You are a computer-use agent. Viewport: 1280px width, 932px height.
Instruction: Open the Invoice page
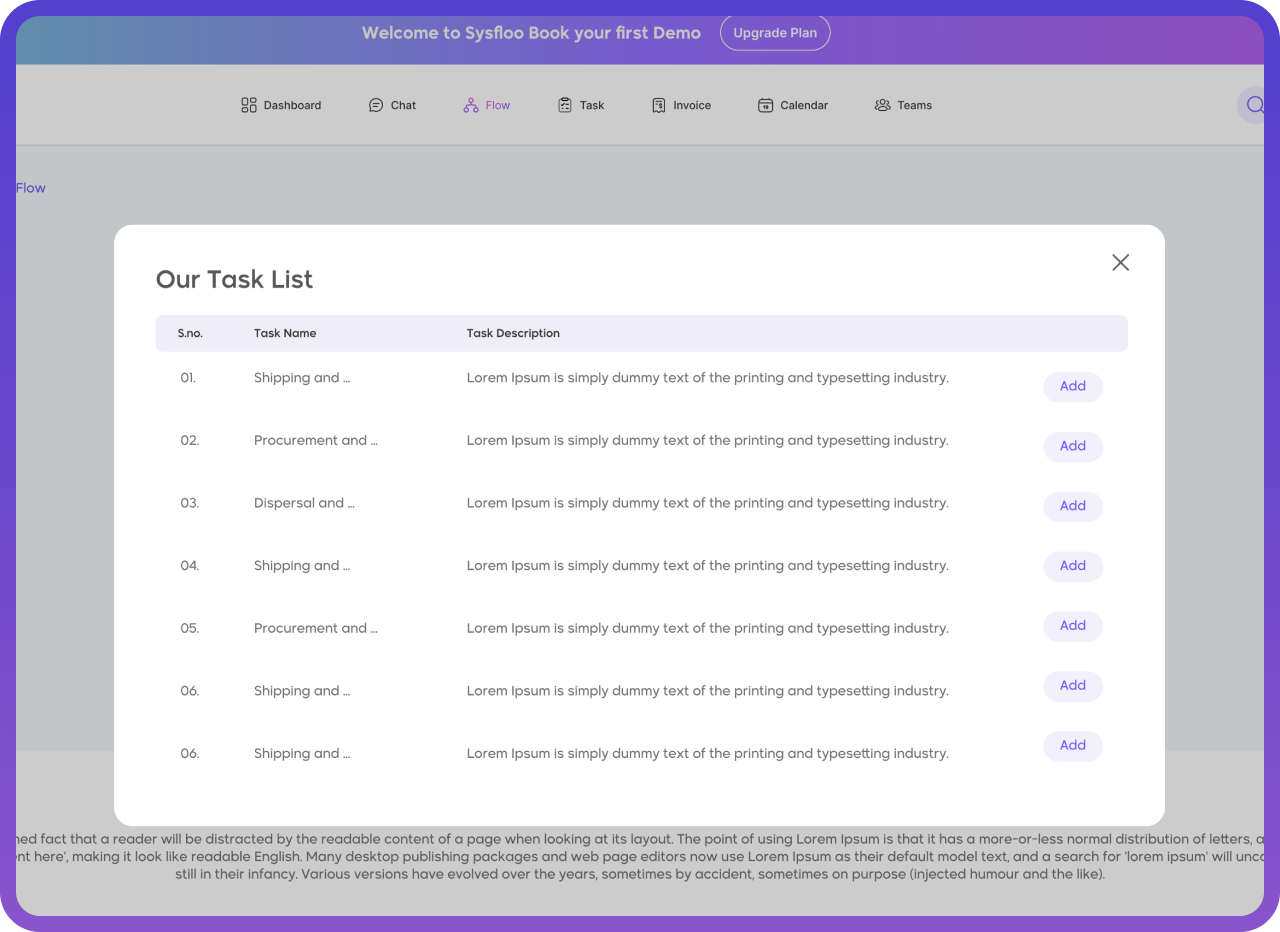click(692, 105)
